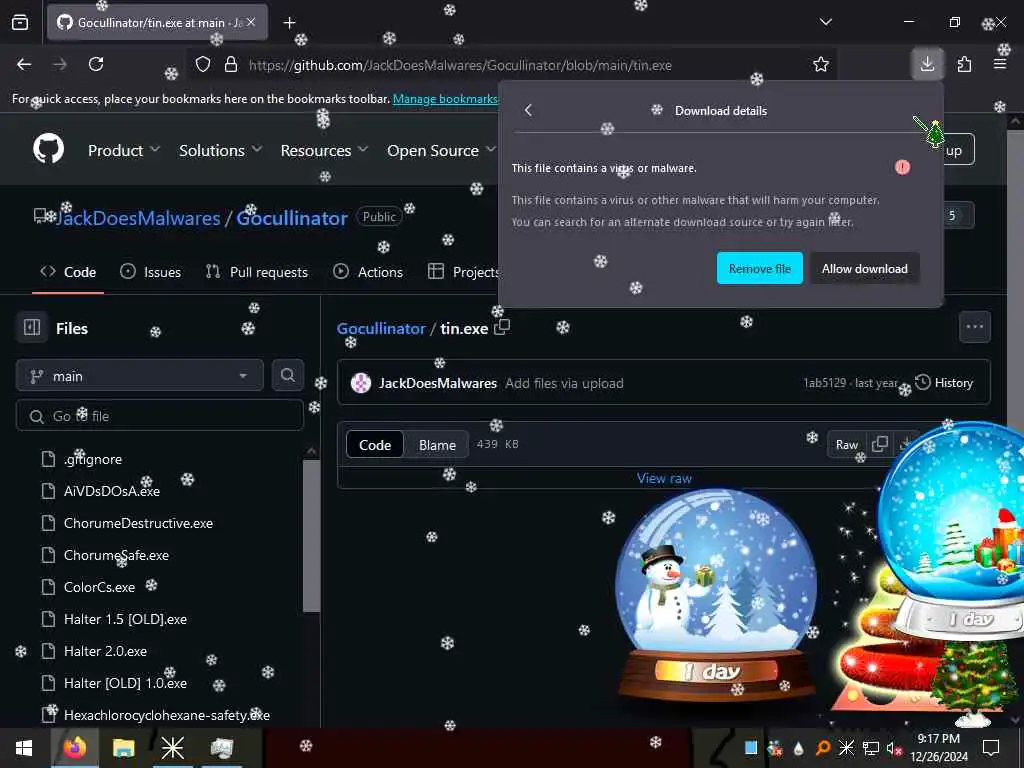Open the file History link

944,383
